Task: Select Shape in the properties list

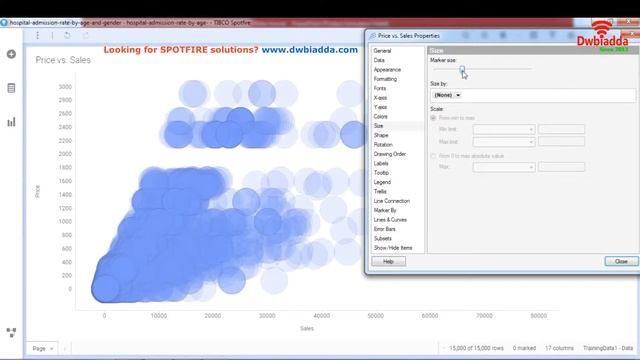Action: [x=381, y=136]
